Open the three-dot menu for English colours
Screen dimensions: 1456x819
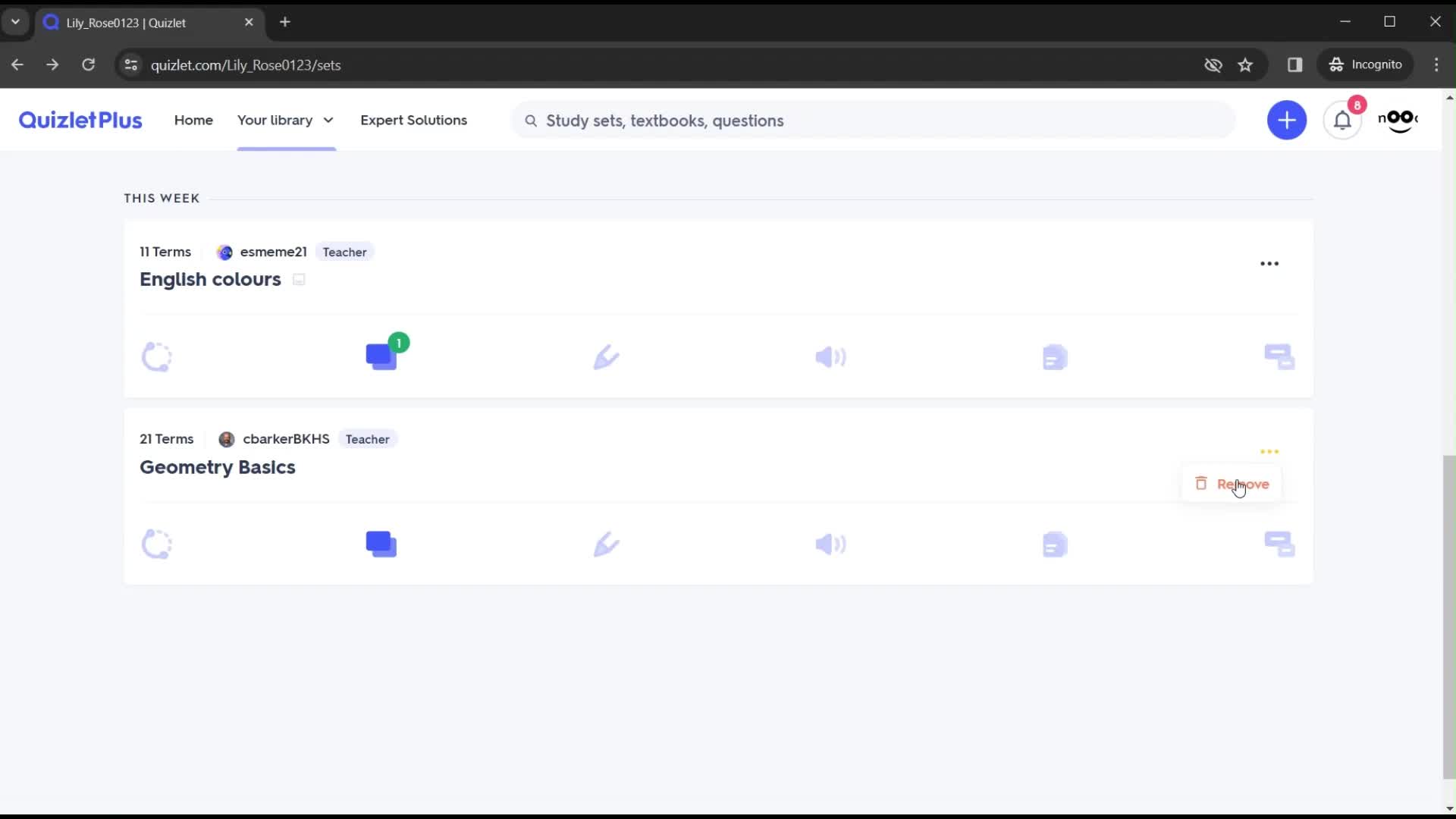(1270, 263)
